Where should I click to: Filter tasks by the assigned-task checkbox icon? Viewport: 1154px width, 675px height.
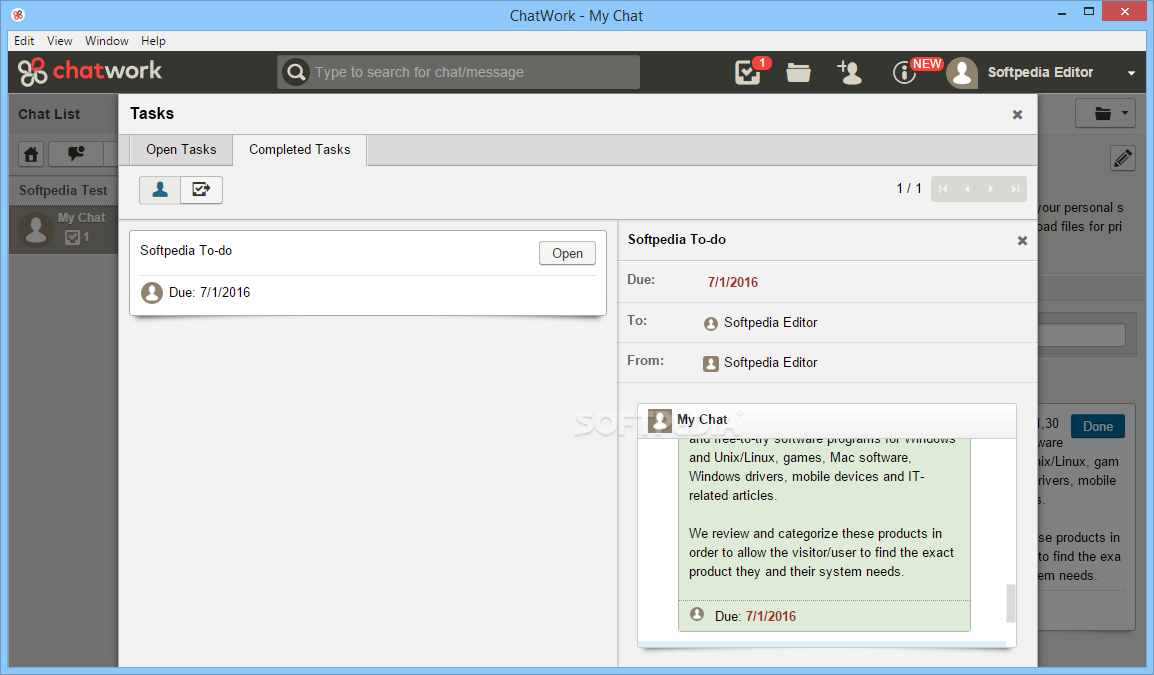(201, 190)
